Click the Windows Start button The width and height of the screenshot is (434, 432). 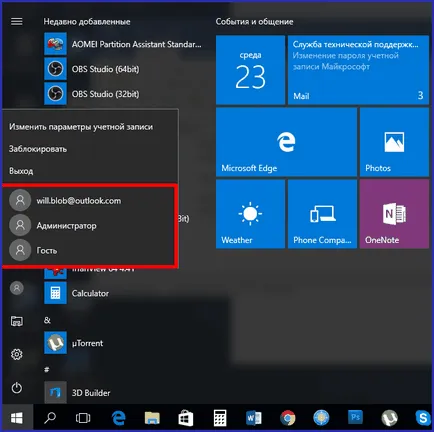pyautogui.click(x=17, y=418)
